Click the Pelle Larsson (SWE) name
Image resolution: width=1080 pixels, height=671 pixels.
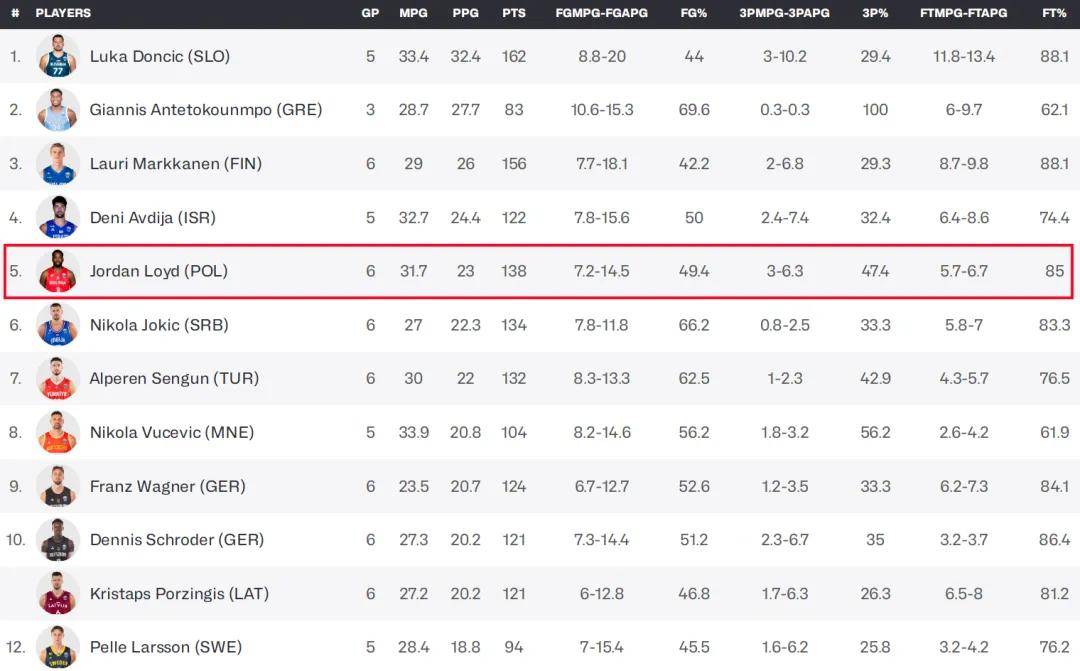coord(165,647)
